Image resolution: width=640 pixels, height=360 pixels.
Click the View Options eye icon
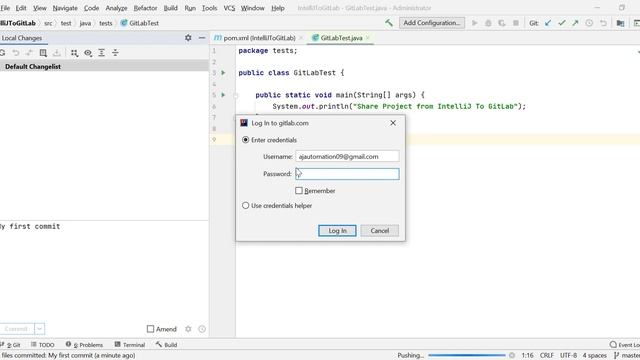(88, 53)
